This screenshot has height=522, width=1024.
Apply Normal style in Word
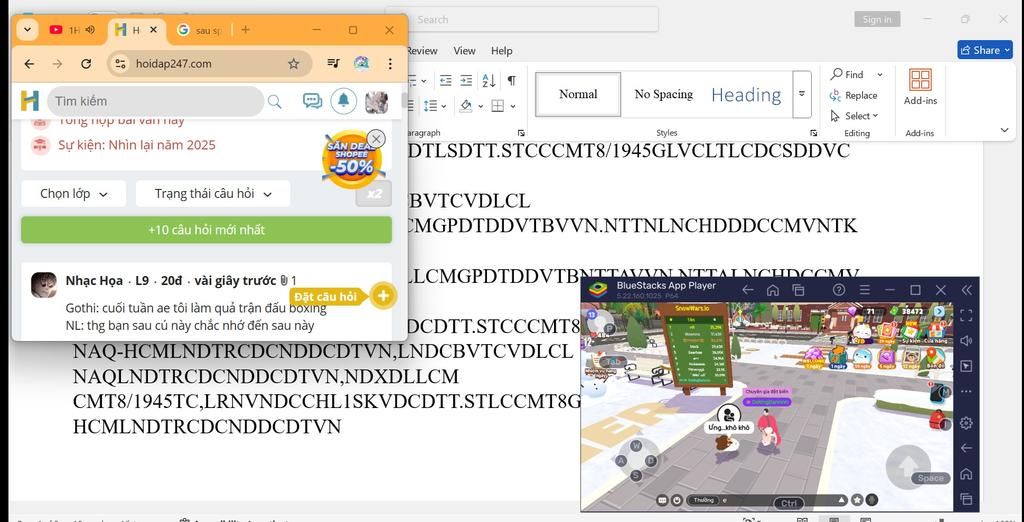pyautogui.click(x=578, y=94)
